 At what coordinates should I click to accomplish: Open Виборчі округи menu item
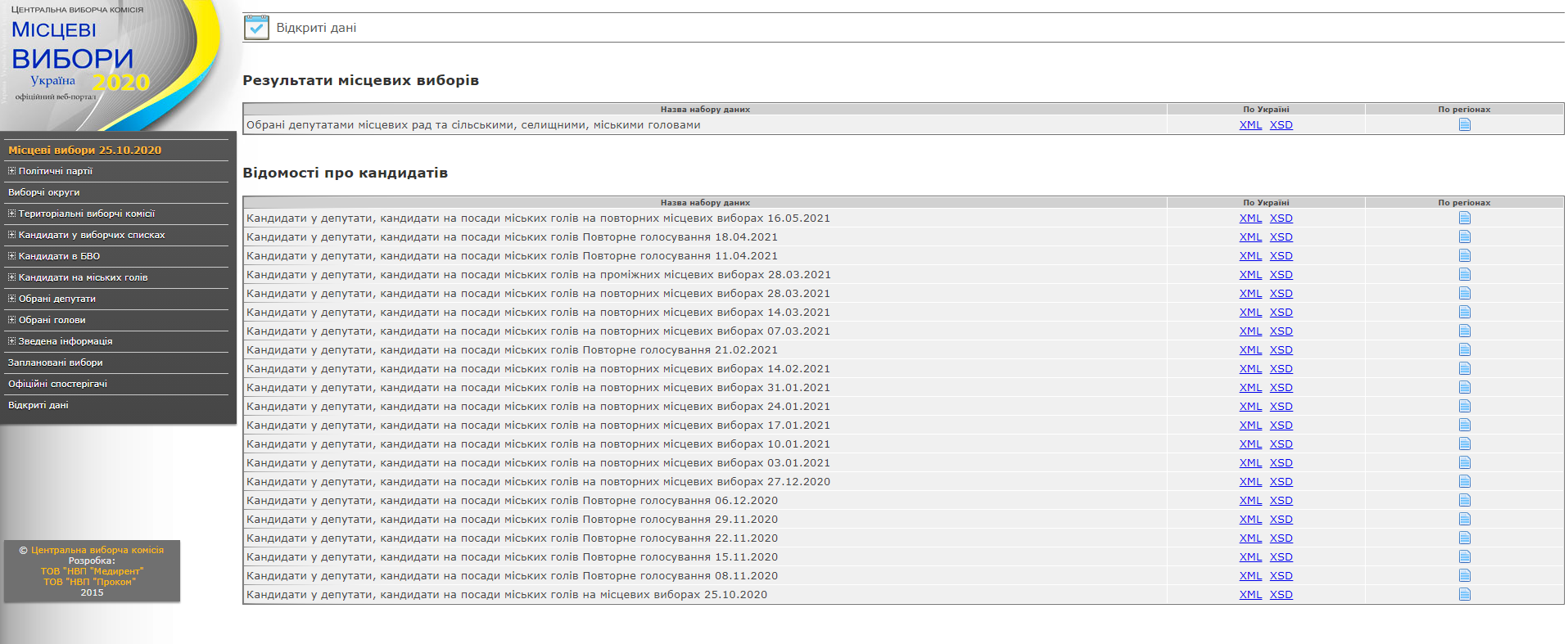coord(44,192)
